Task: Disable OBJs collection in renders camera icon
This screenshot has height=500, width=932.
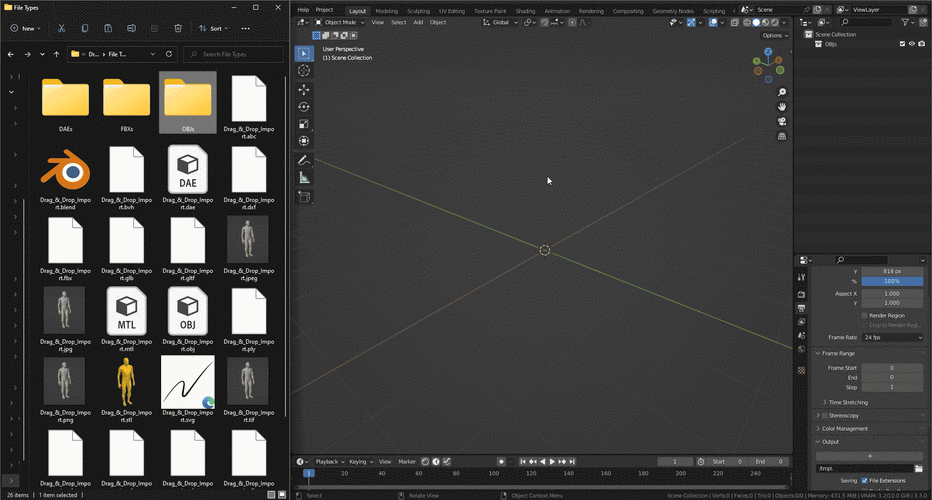Action: click(x=921, y=44)
